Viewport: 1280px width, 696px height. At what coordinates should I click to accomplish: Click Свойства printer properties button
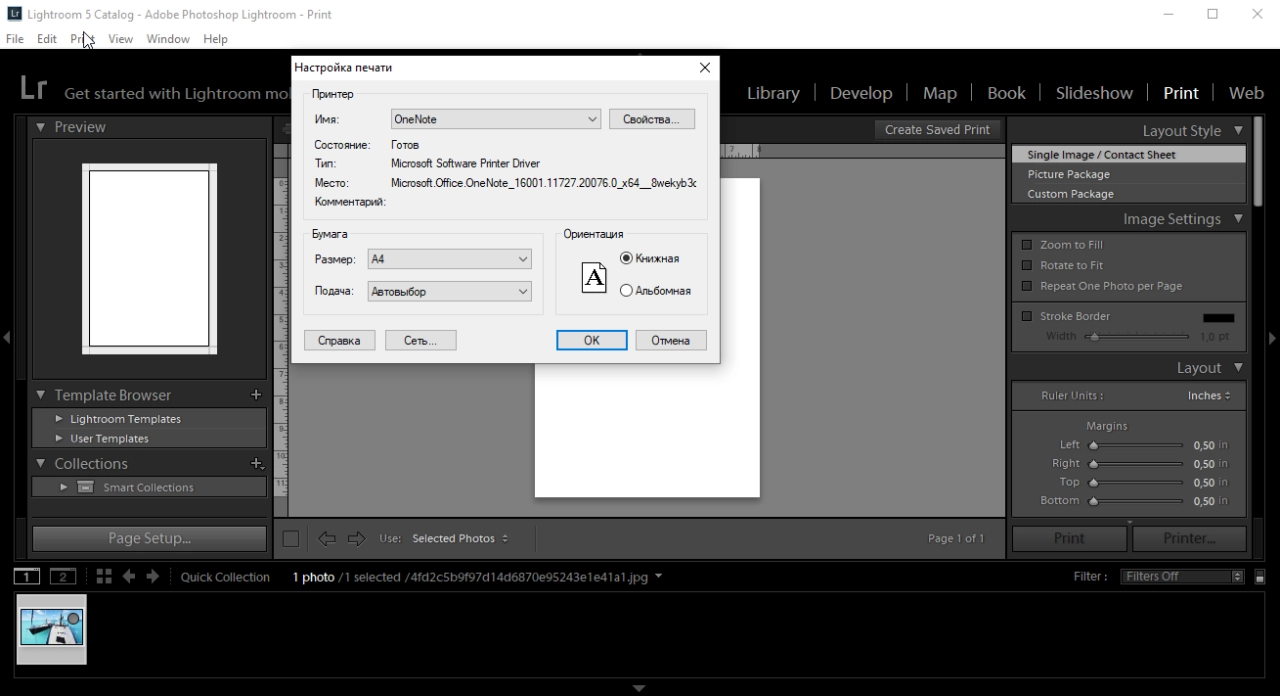pyautogui.click(x=651, y=119)
